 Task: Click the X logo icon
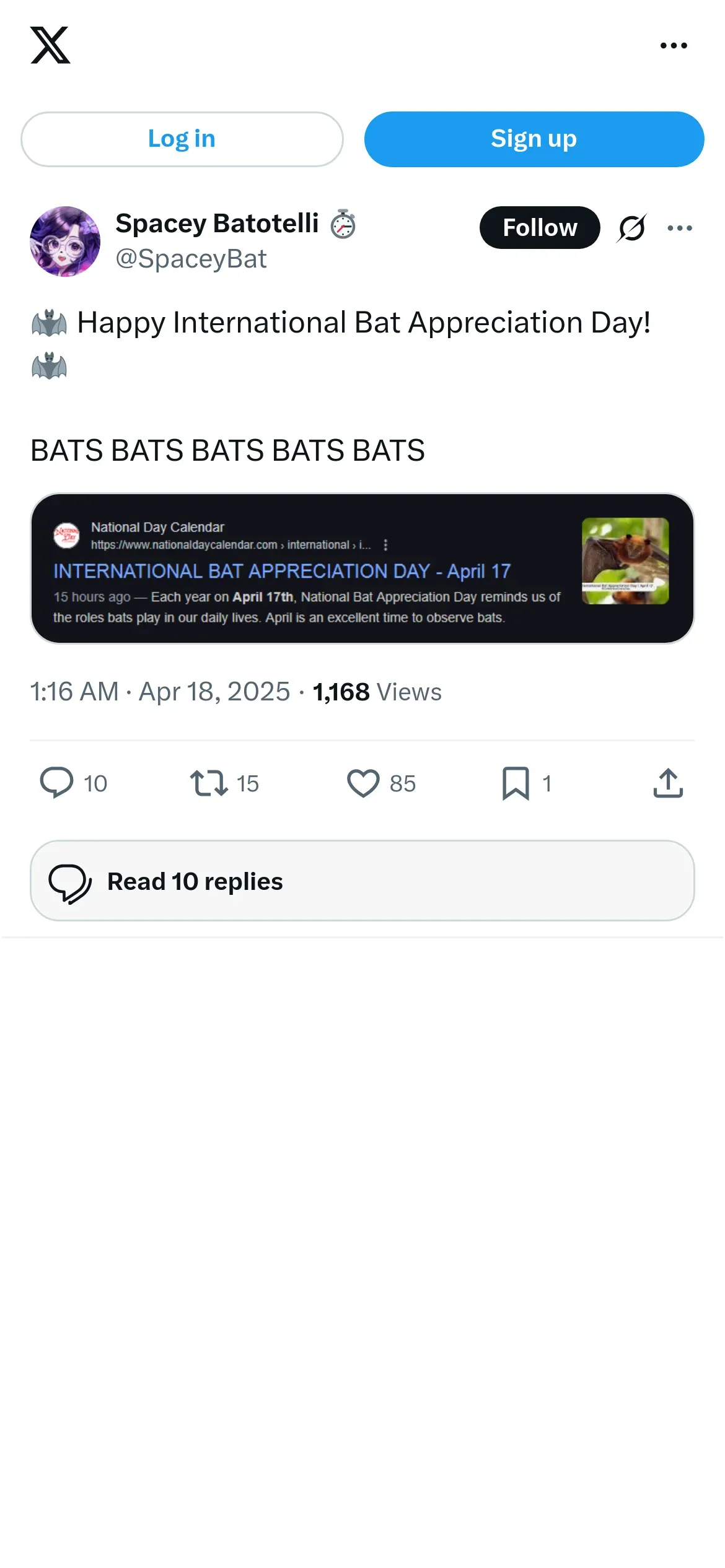pos(50,45)
